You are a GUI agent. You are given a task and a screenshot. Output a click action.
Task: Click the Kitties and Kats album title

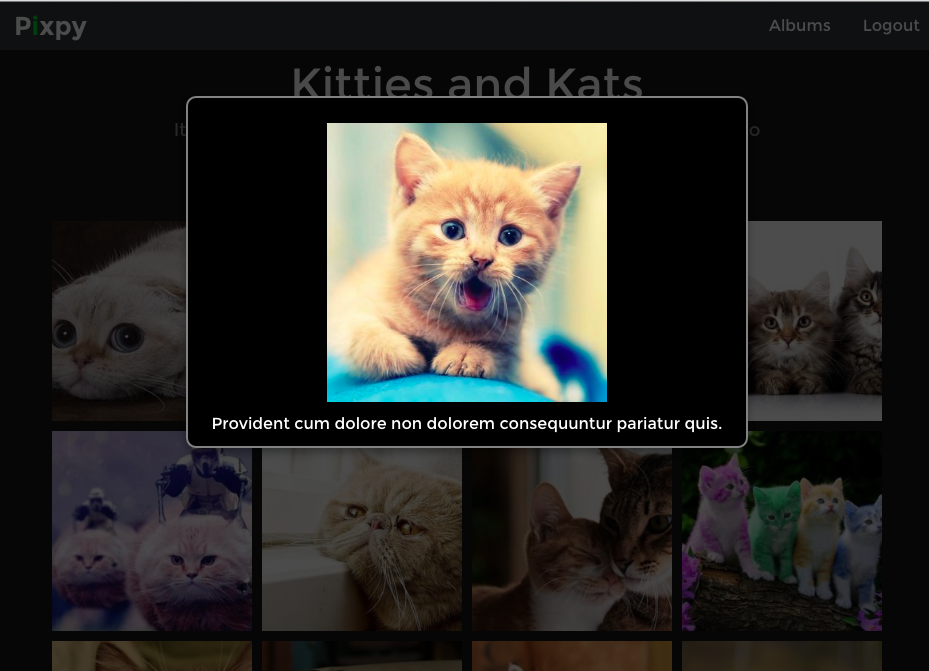pos(467,81)
